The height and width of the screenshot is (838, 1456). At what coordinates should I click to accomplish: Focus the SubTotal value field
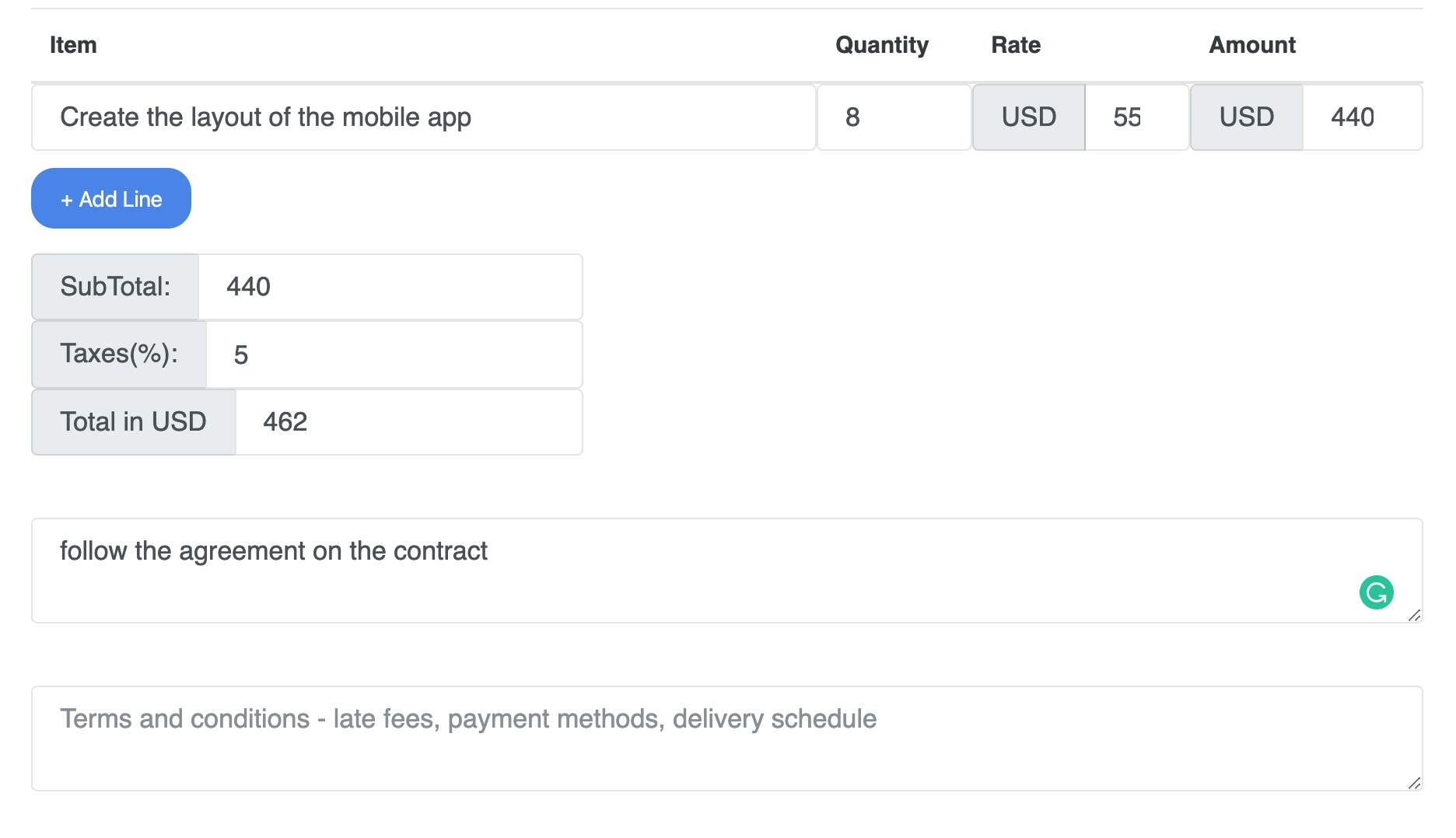[389, 287]
